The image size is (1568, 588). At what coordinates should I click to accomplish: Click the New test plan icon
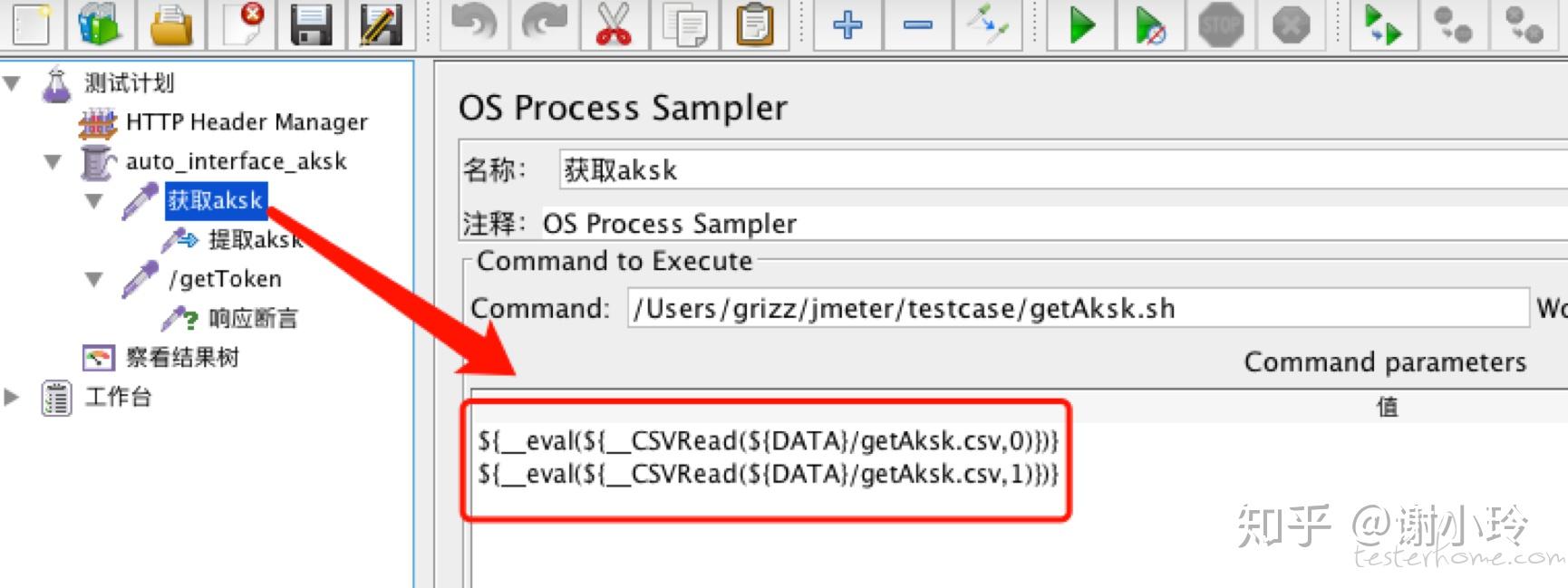pos(32,23)
